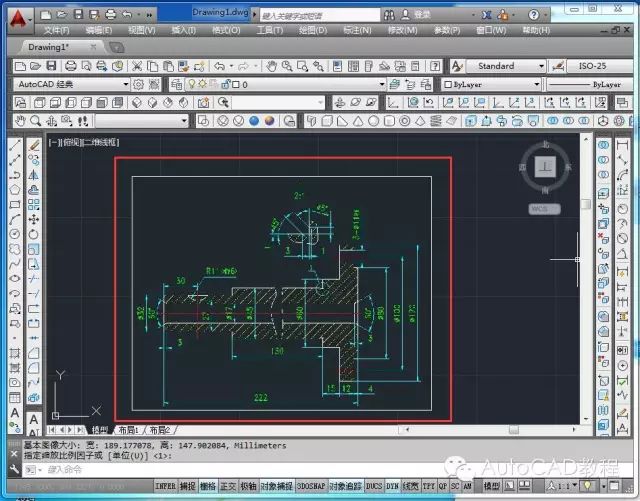
Task: Toggle INFER constraints in status bar
Action: [165, 486]
